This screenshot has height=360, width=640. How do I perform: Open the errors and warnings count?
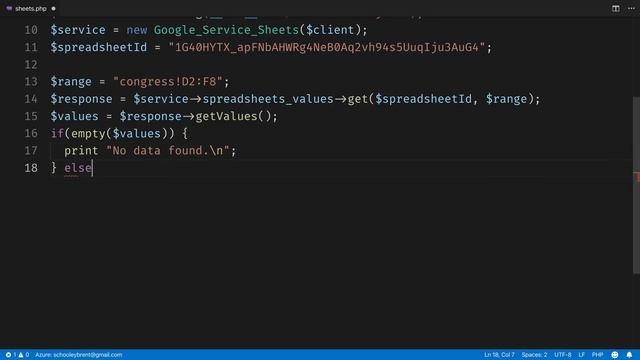point(17,355)
